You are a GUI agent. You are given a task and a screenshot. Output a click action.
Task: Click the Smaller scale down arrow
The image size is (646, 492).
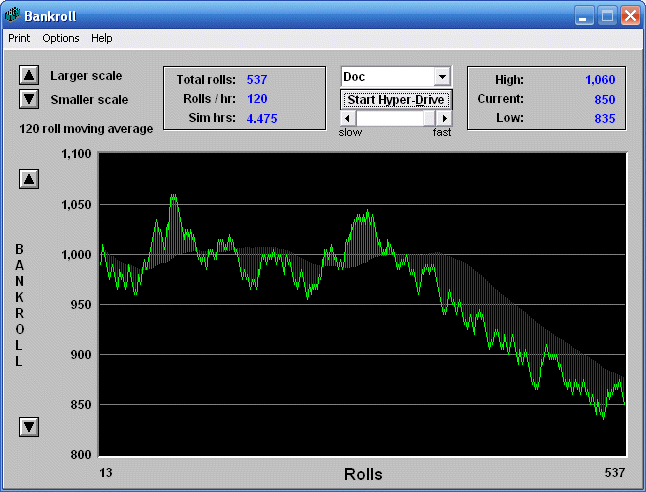tap(30, 99)
